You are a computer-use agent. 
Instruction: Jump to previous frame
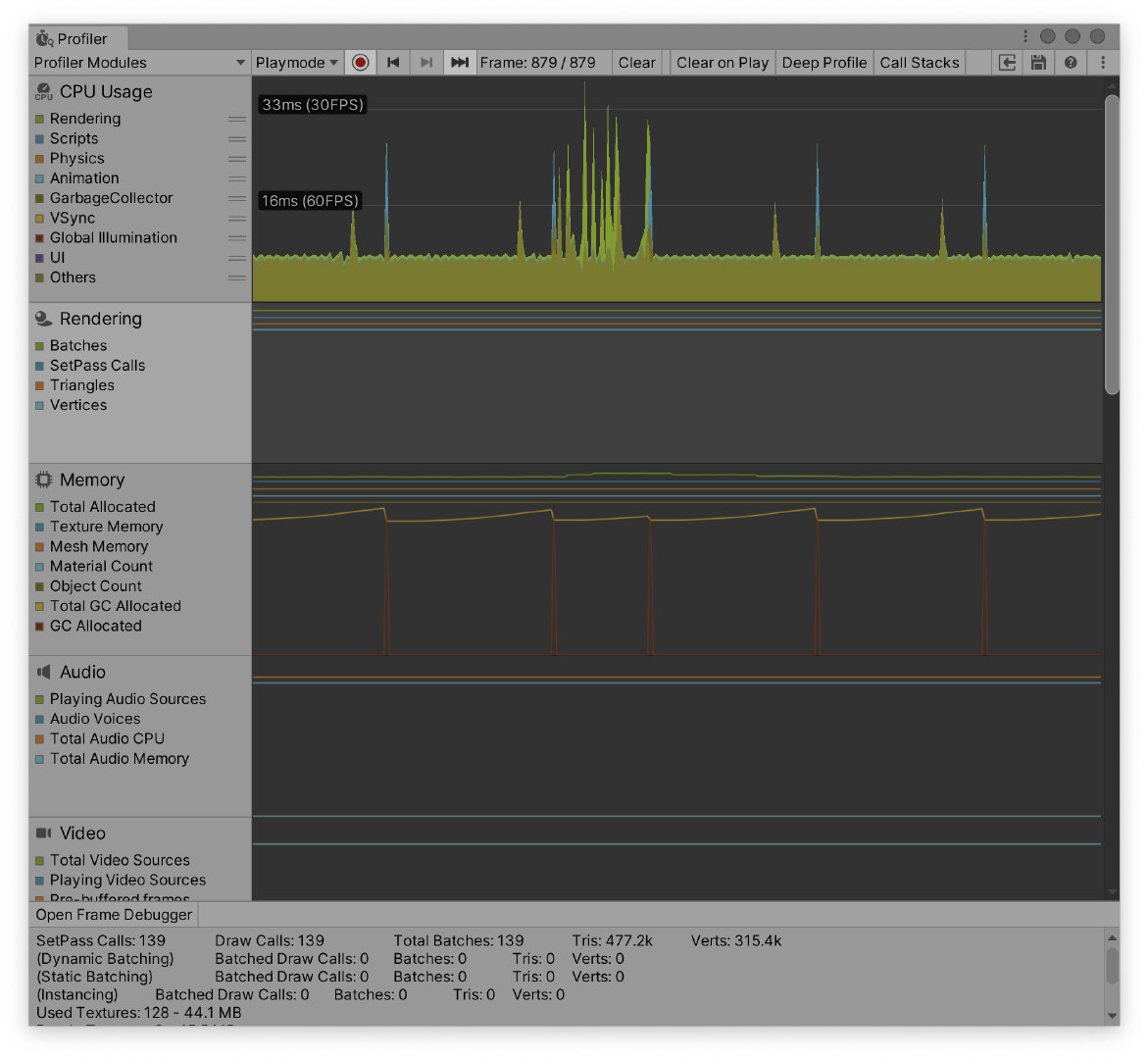[393, 62]
